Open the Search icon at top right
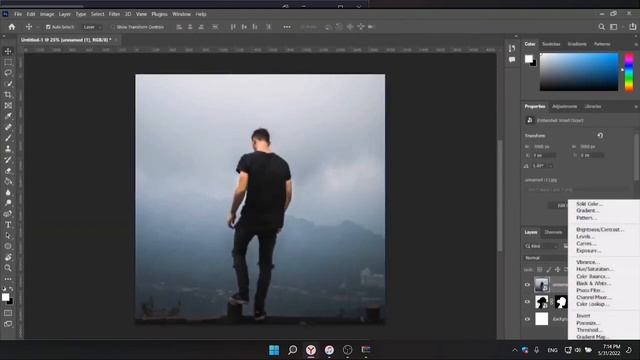 click(x=601, y=27)
